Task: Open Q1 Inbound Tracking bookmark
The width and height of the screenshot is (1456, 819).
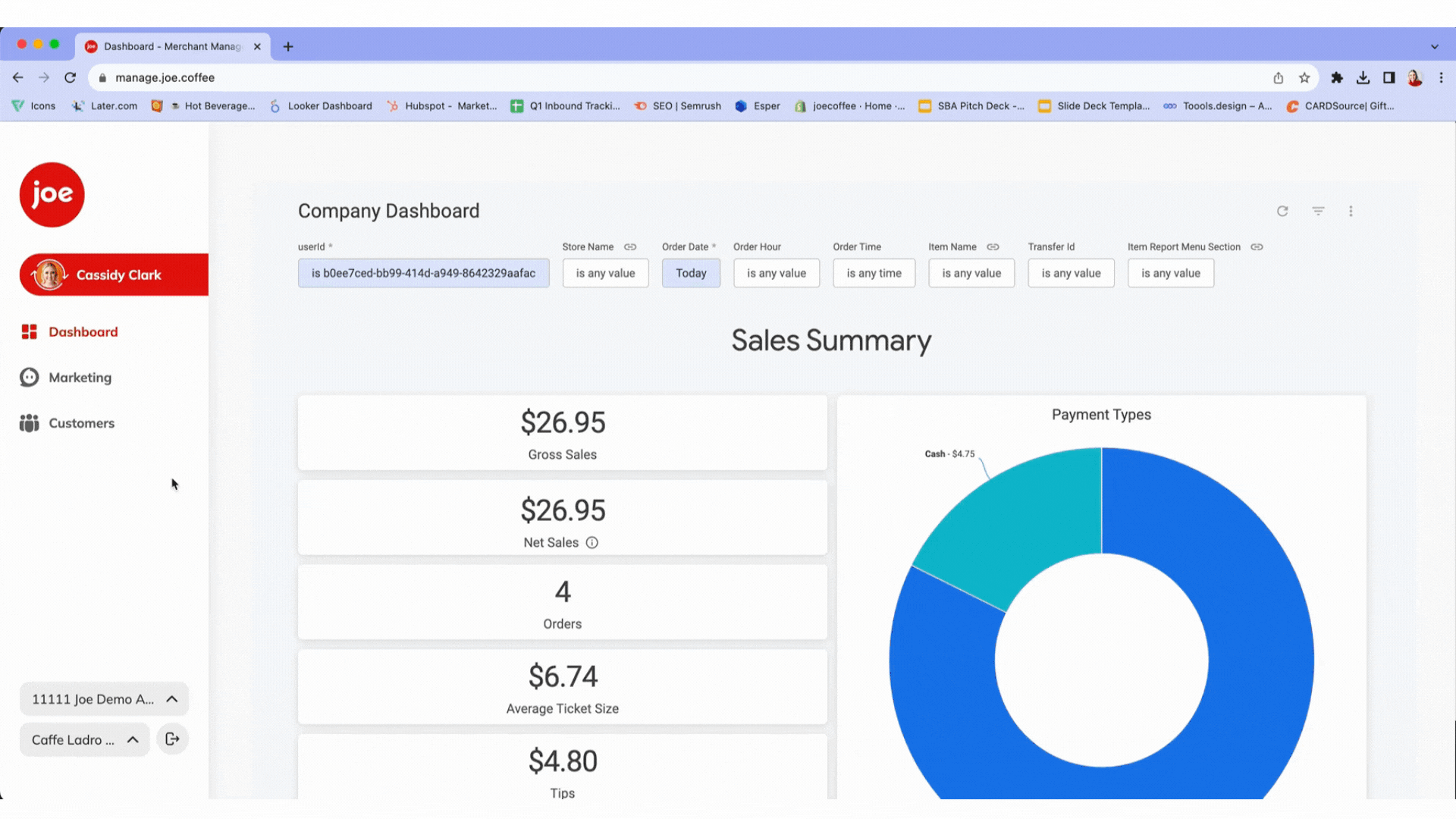Action: (566, 106)
